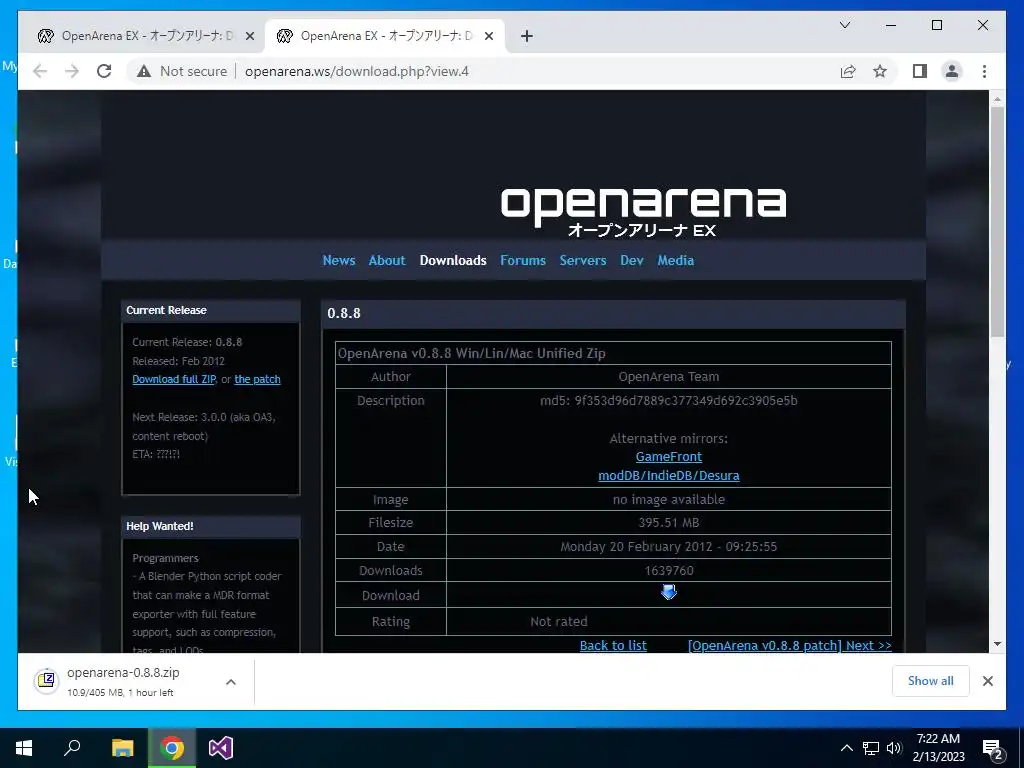This screenshot has height=768, width=1024.
Task: Close the first OpenArena EX tab
Action: point(249,36)
